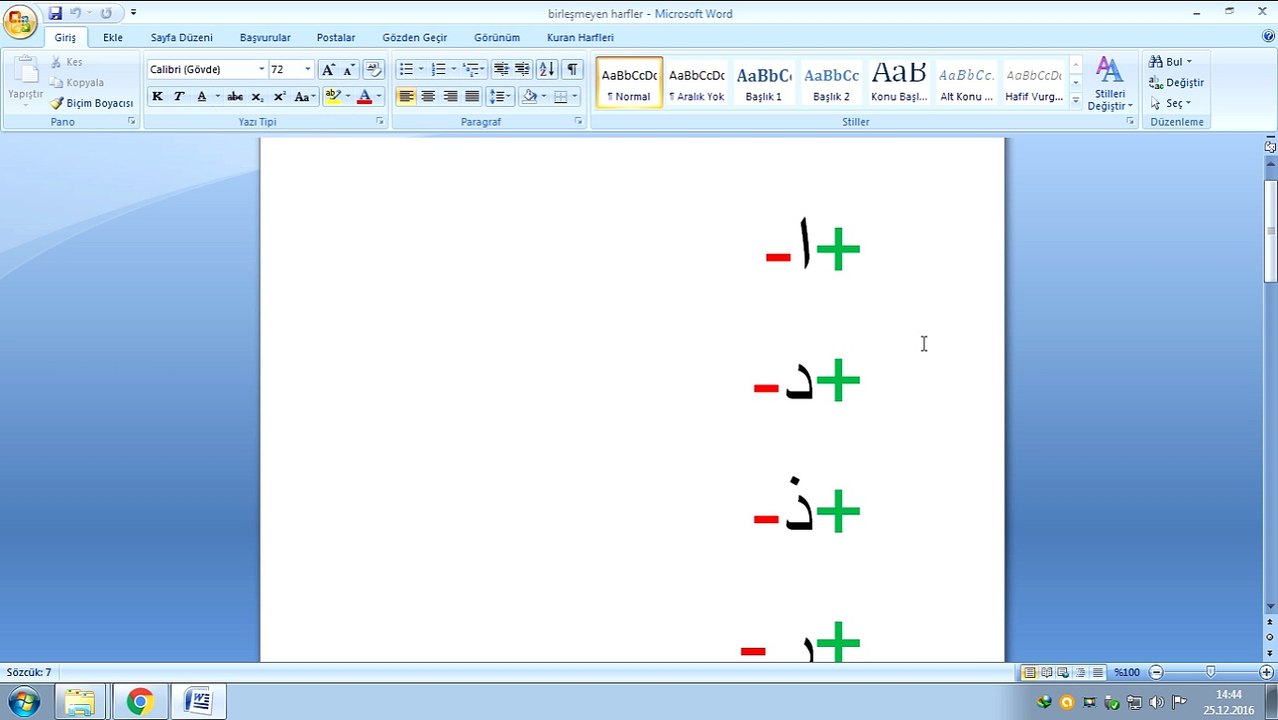
Task: Open the font name dropdown Calibri (Gövde)
Action: (261, 69)
